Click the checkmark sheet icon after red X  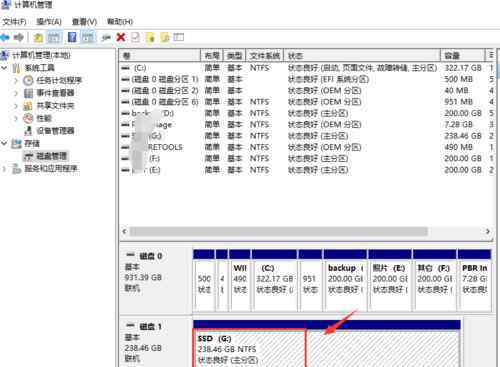(135, 37)
